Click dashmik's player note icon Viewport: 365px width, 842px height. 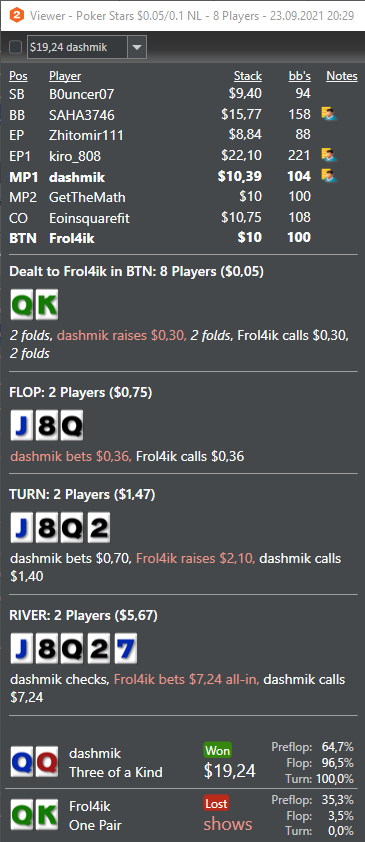pos(328,176)
